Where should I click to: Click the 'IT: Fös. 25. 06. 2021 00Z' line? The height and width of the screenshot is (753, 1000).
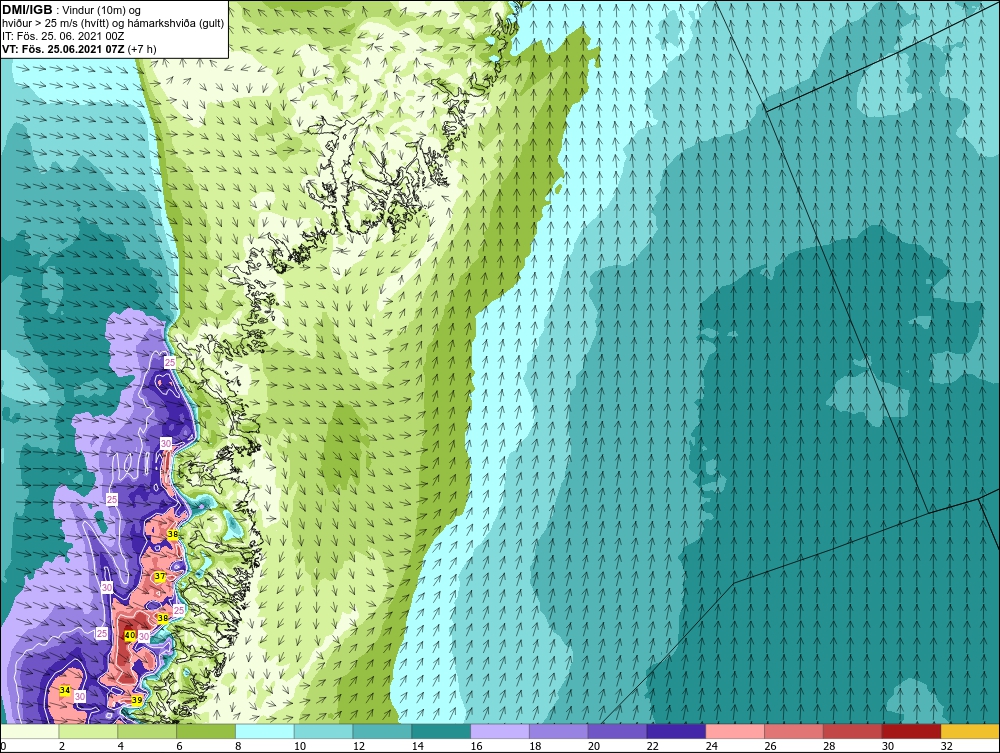(x=62, y=36)
